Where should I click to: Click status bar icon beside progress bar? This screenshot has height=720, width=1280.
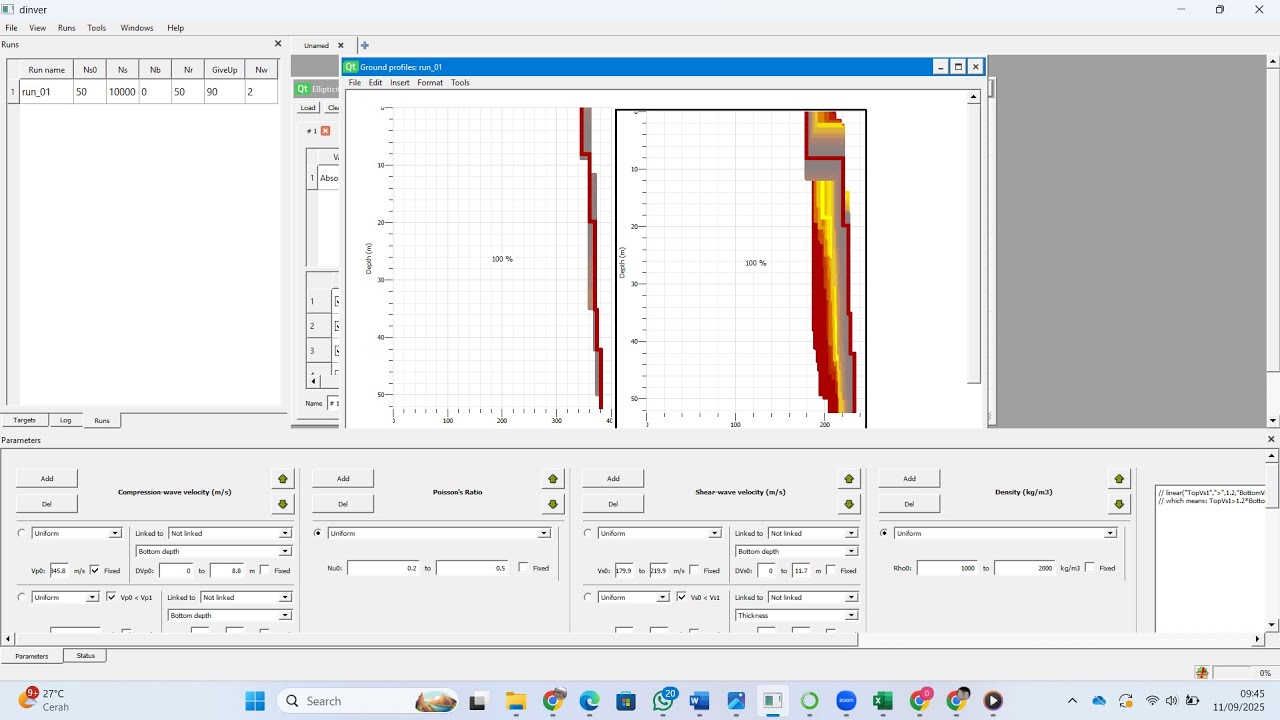1202,673
